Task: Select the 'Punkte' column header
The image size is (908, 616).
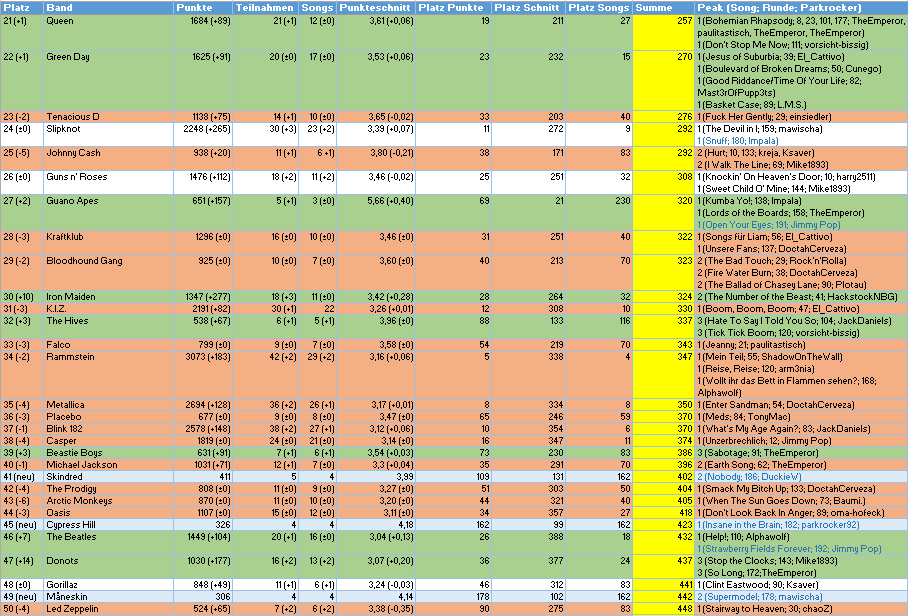Action: pos(203,8)
